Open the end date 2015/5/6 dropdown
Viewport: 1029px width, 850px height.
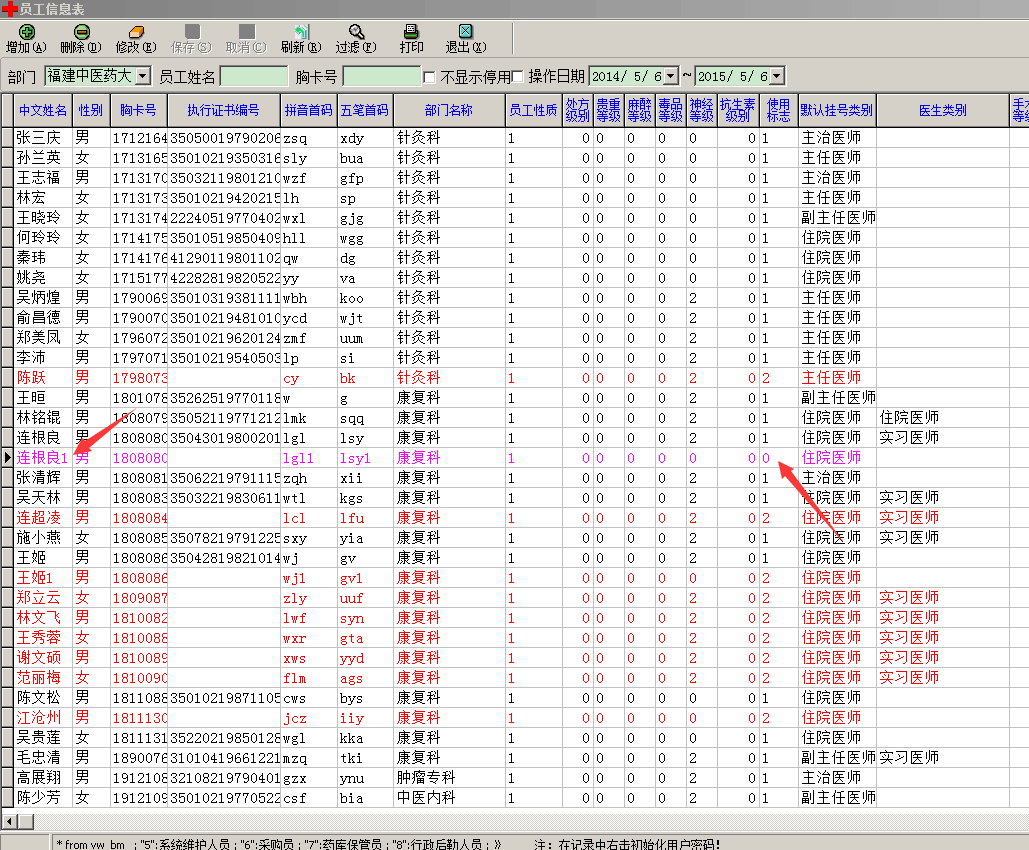coord(777,76)
